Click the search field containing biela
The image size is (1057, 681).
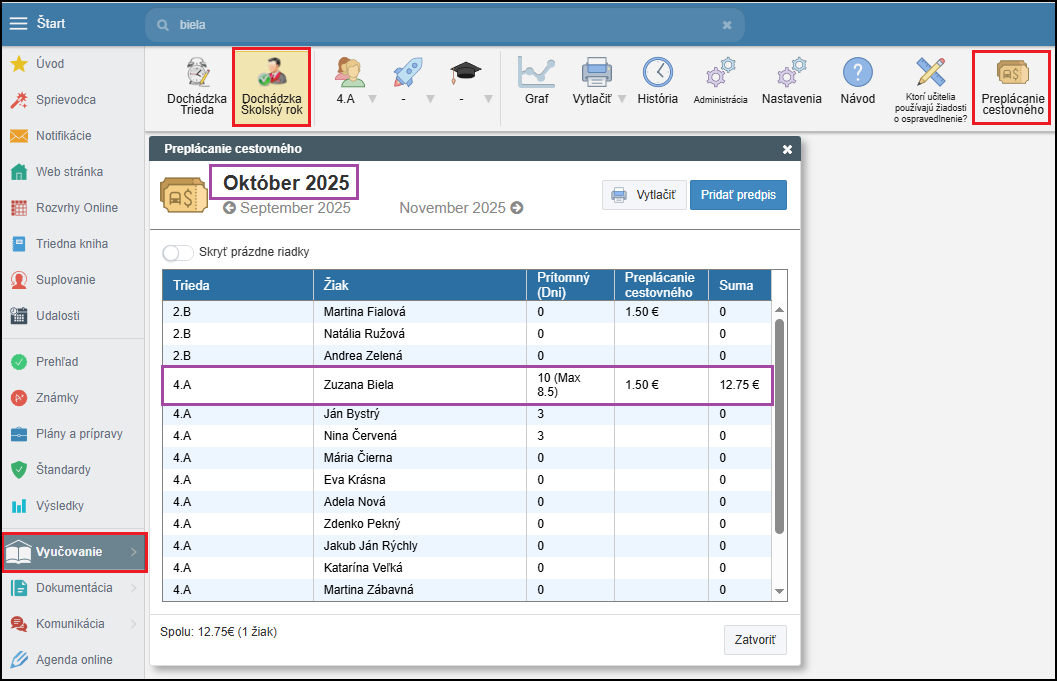coord(440,25)
